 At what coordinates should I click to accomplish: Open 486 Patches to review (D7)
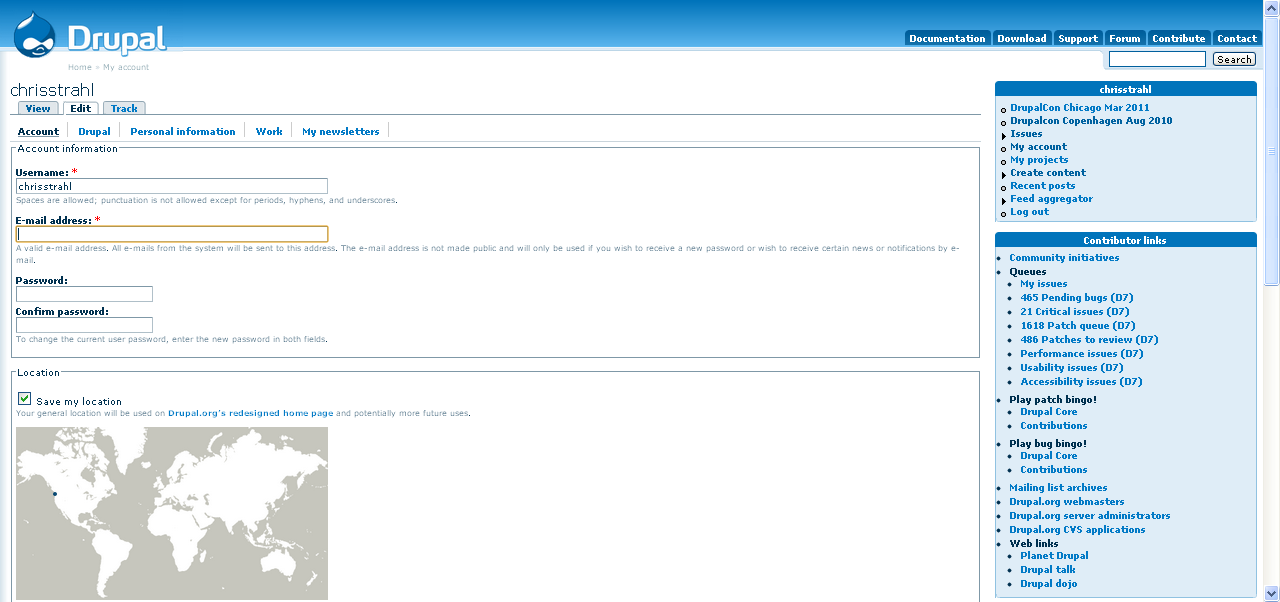point(1089,340)
